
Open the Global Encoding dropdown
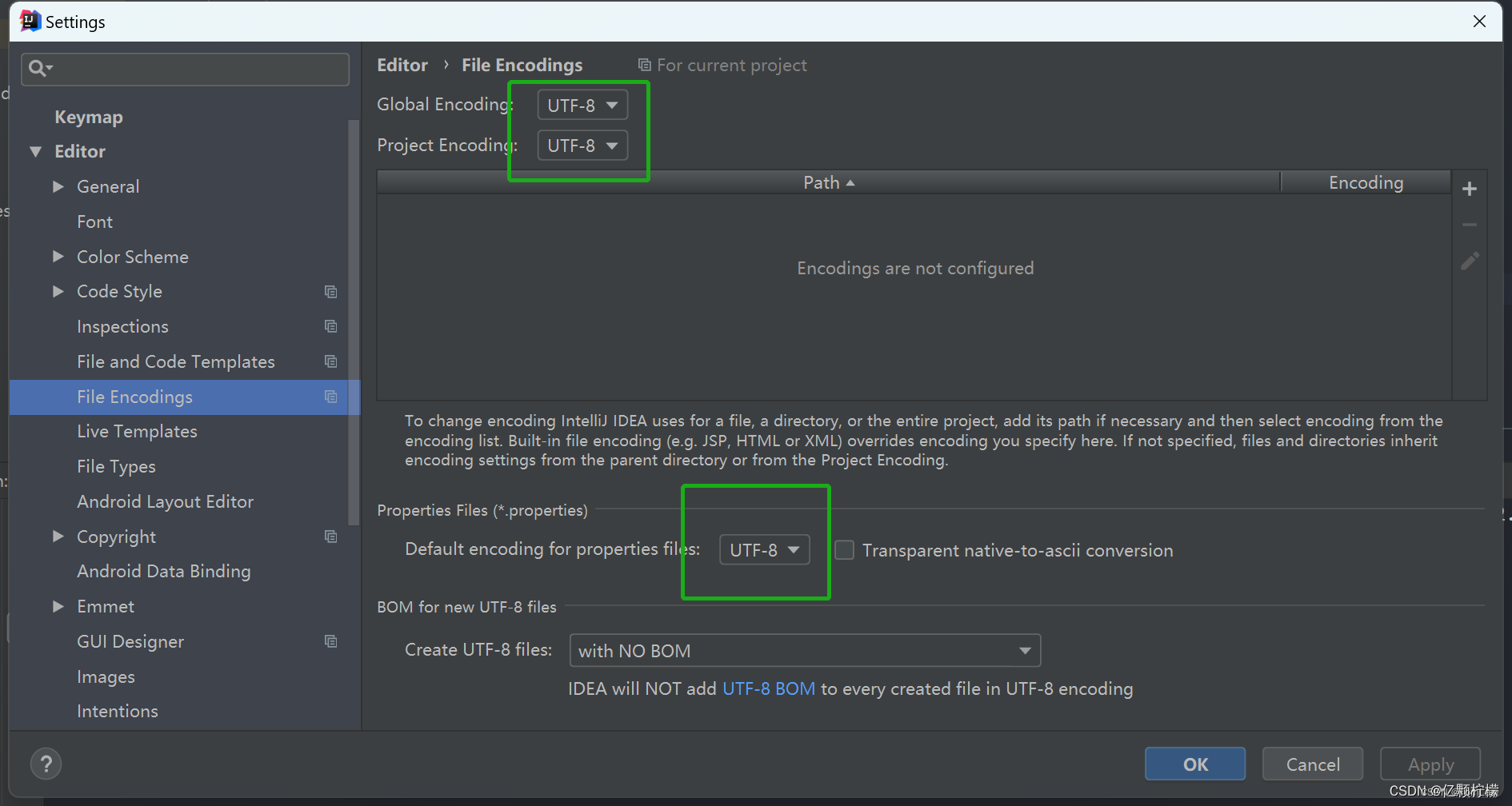pos(582,105)
